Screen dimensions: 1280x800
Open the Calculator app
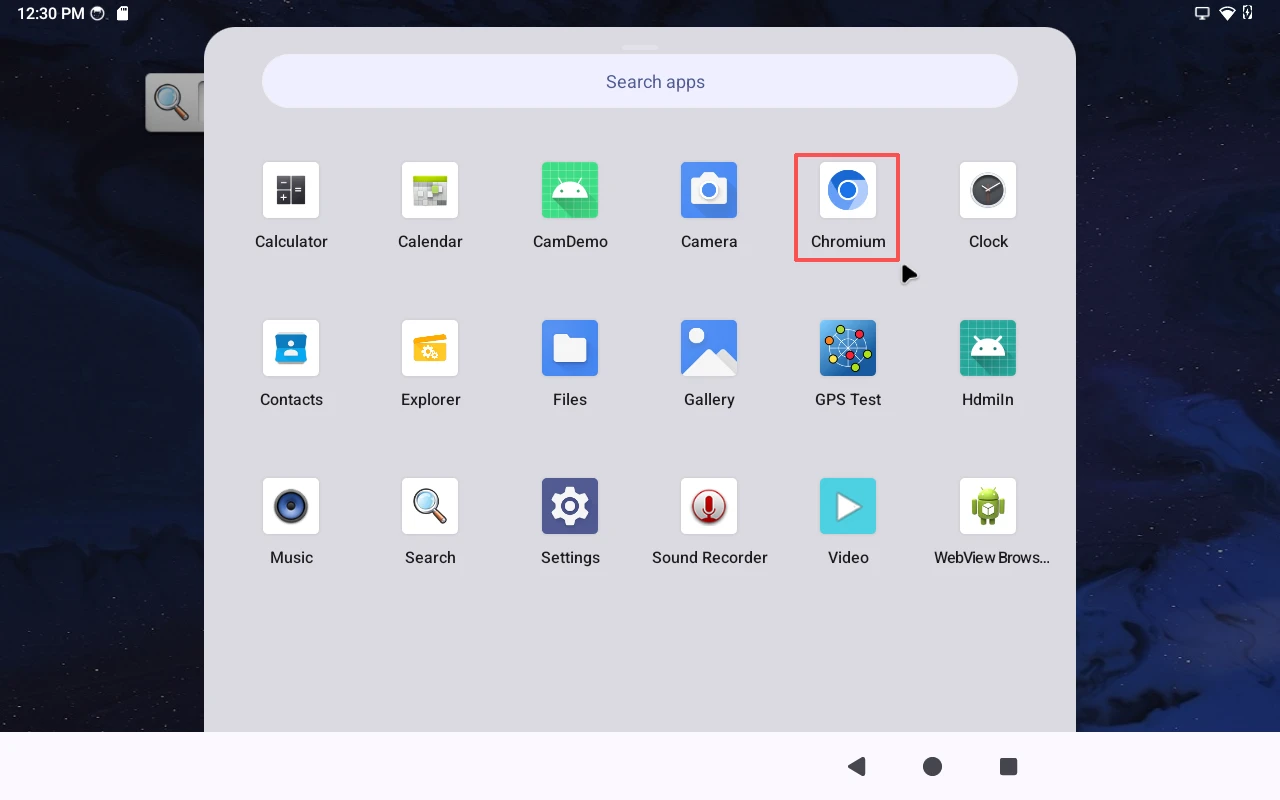(291, 190)
